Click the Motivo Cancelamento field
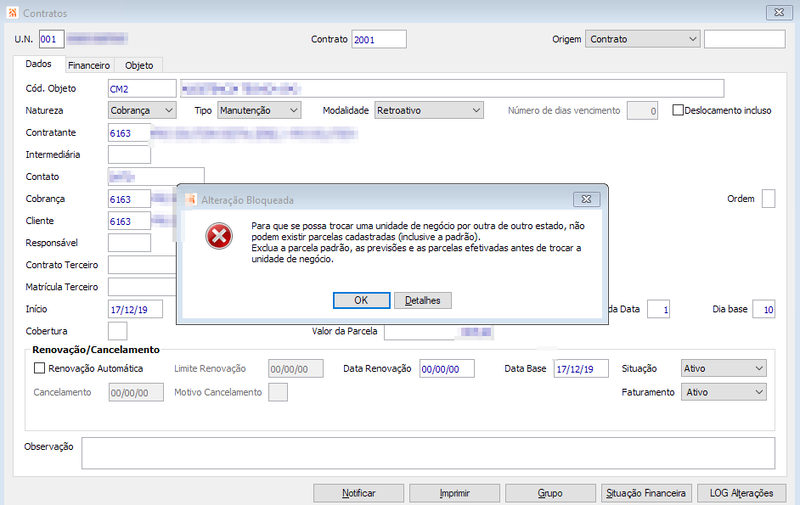This screenshot has height=505, width=800. pyautogui.click(x=278, y=392)
